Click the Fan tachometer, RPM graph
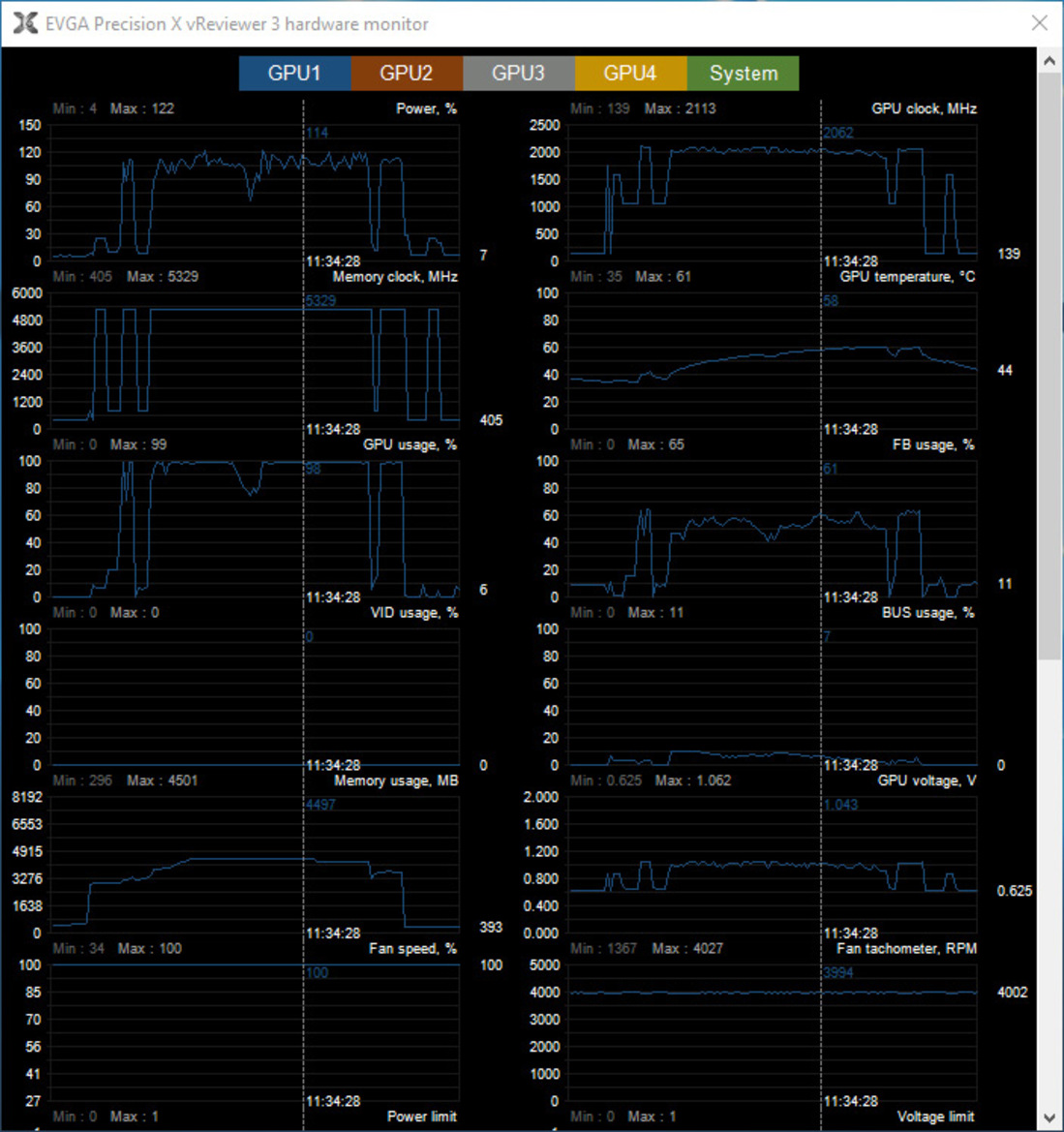The width and height of the screenshot is (1064, 1132). [x=773, y=1033]
